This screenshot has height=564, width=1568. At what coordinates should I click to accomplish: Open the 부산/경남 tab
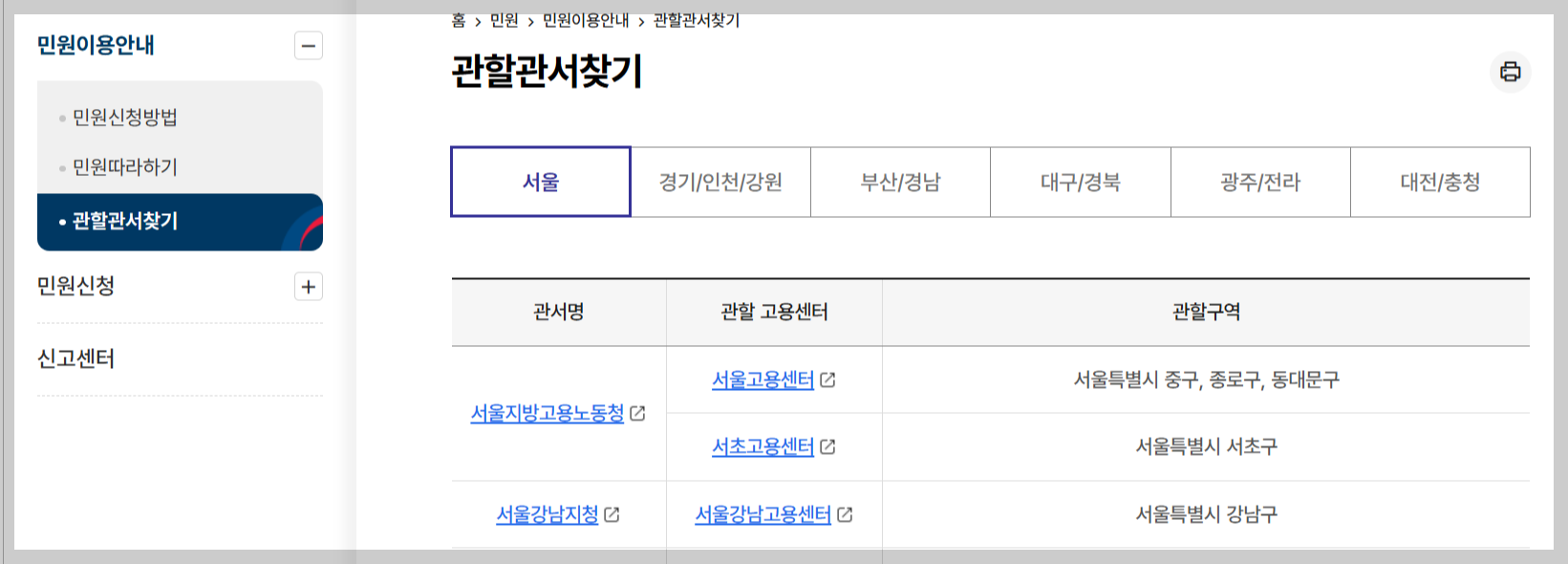(900, 182)
